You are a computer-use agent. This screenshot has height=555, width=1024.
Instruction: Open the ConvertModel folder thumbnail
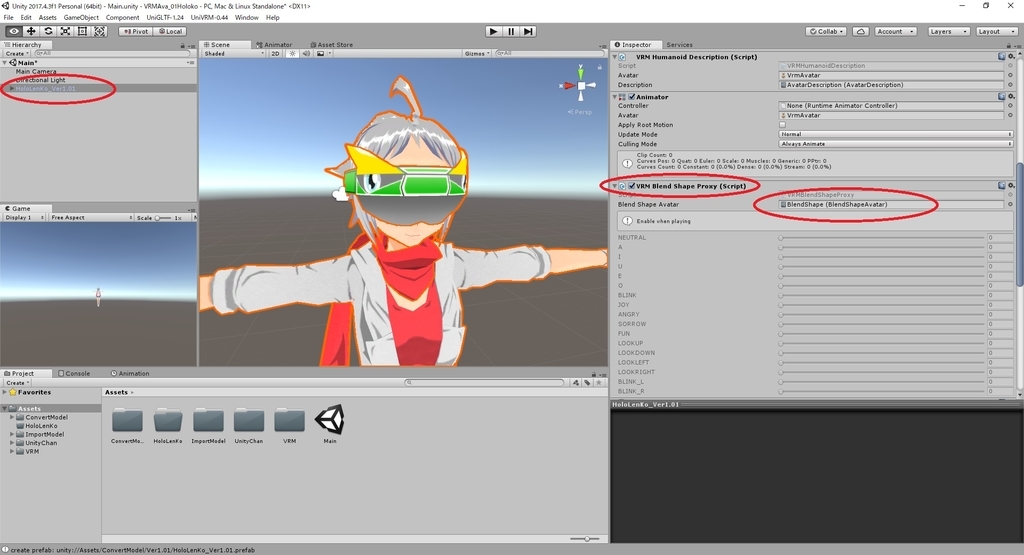point(127,421)
